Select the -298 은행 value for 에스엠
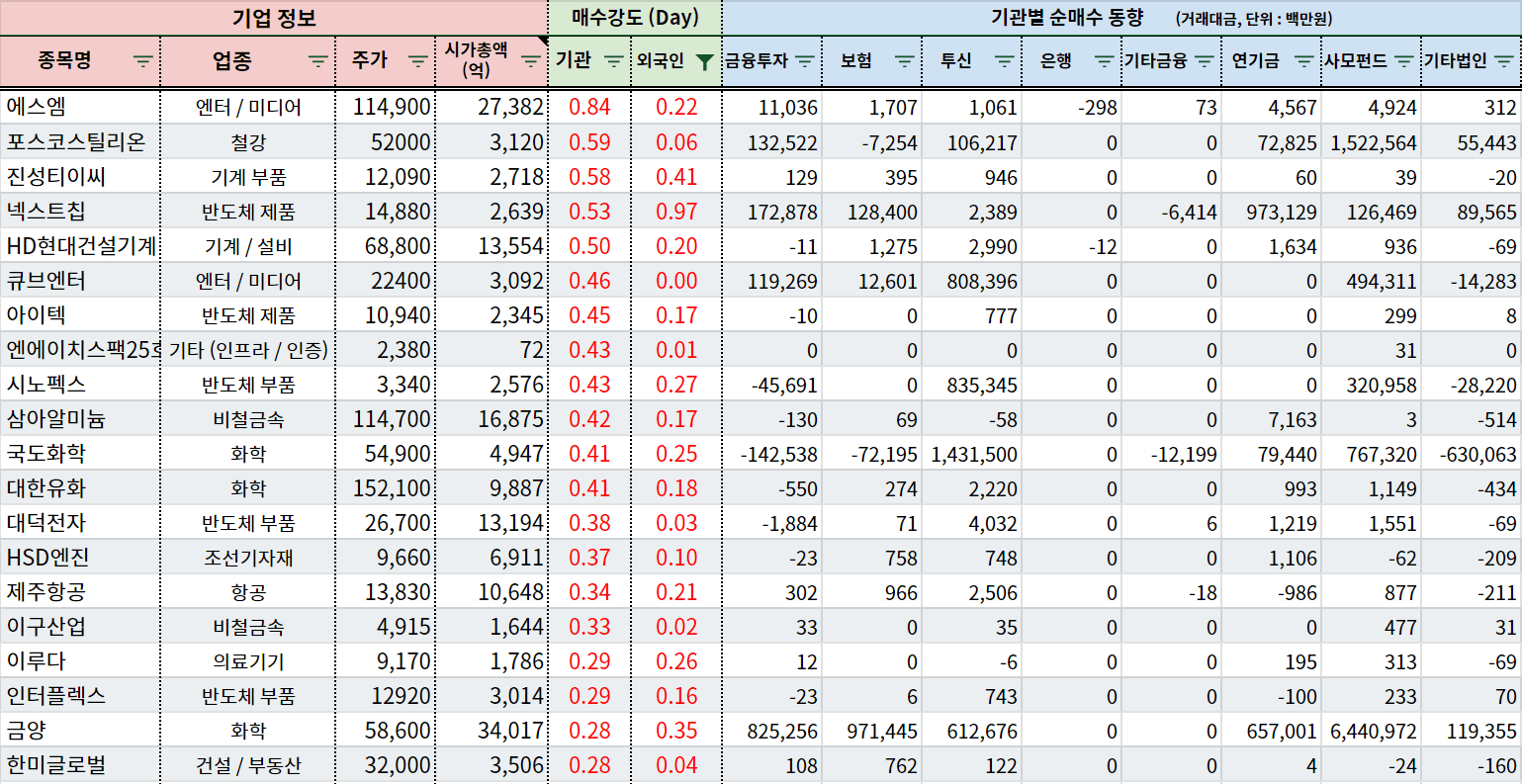 (x=1072, y=107)
